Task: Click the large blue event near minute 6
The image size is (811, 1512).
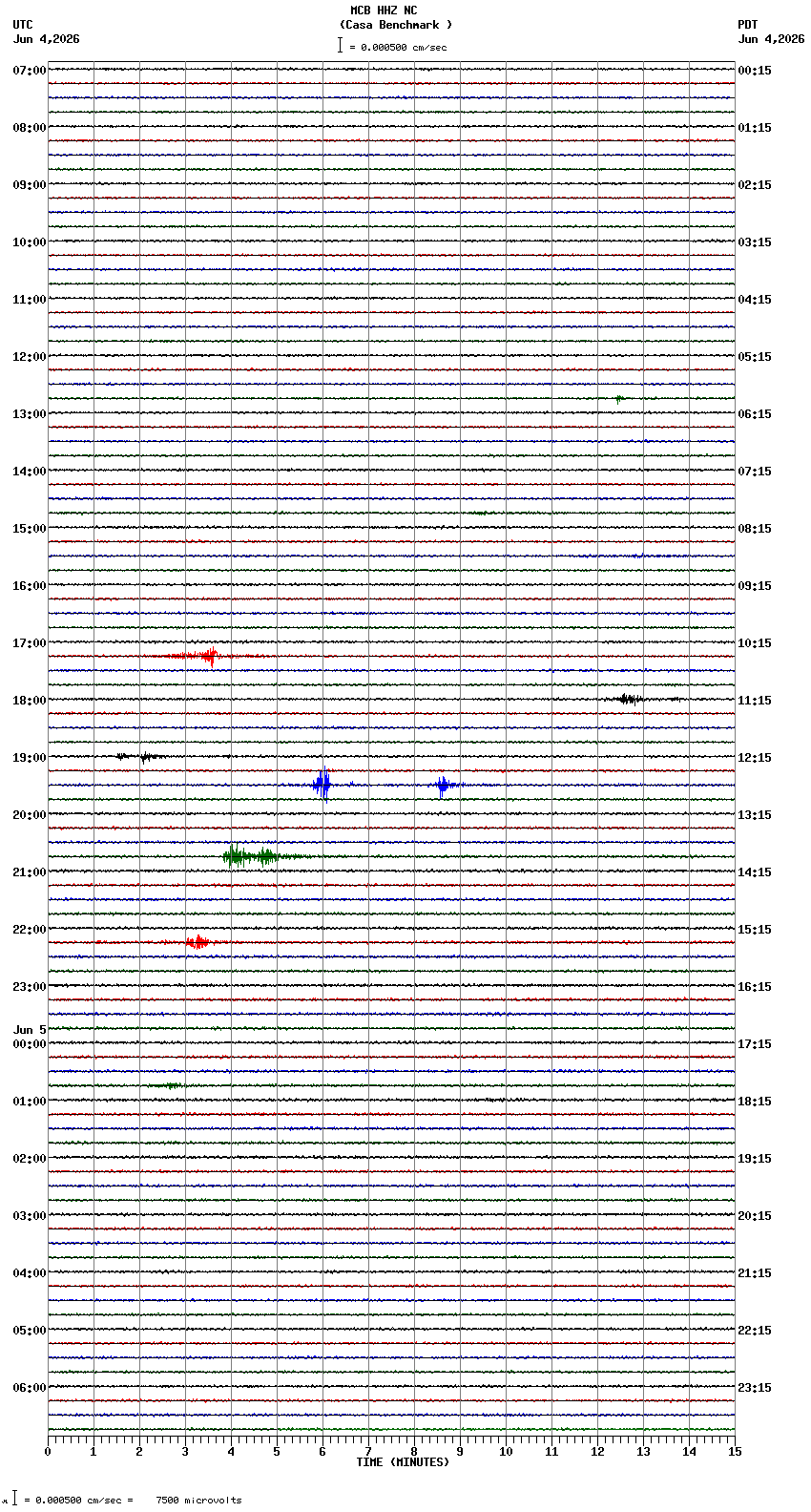Action: coord(322,784)
